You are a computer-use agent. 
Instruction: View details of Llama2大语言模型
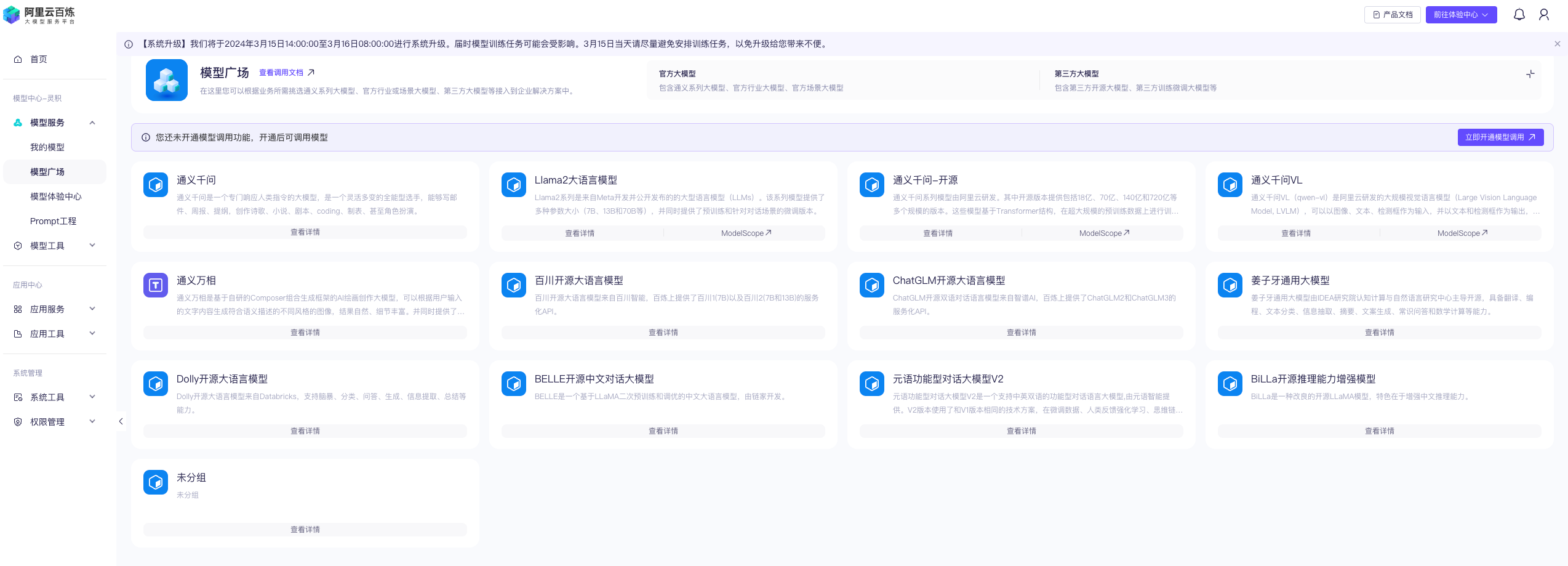580,233
